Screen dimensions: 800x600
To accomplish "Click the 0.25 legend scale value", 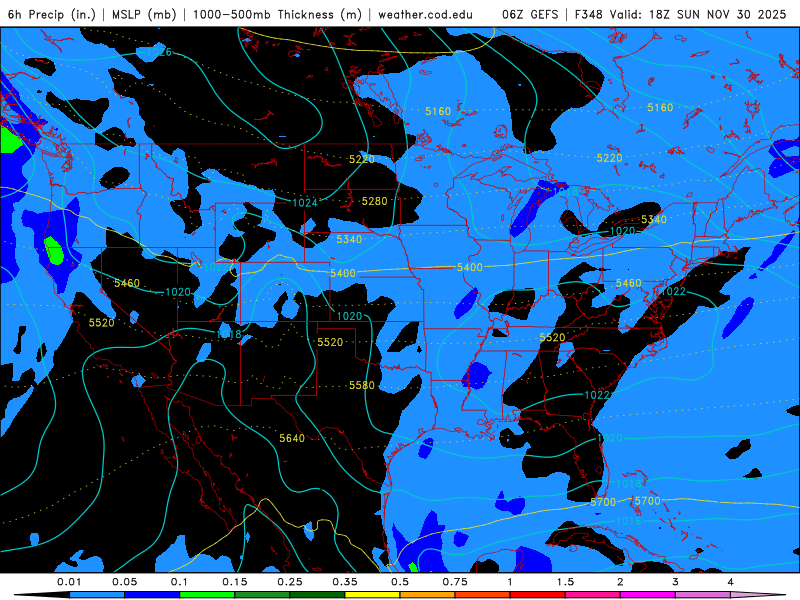I will click(x=290, y=582).
